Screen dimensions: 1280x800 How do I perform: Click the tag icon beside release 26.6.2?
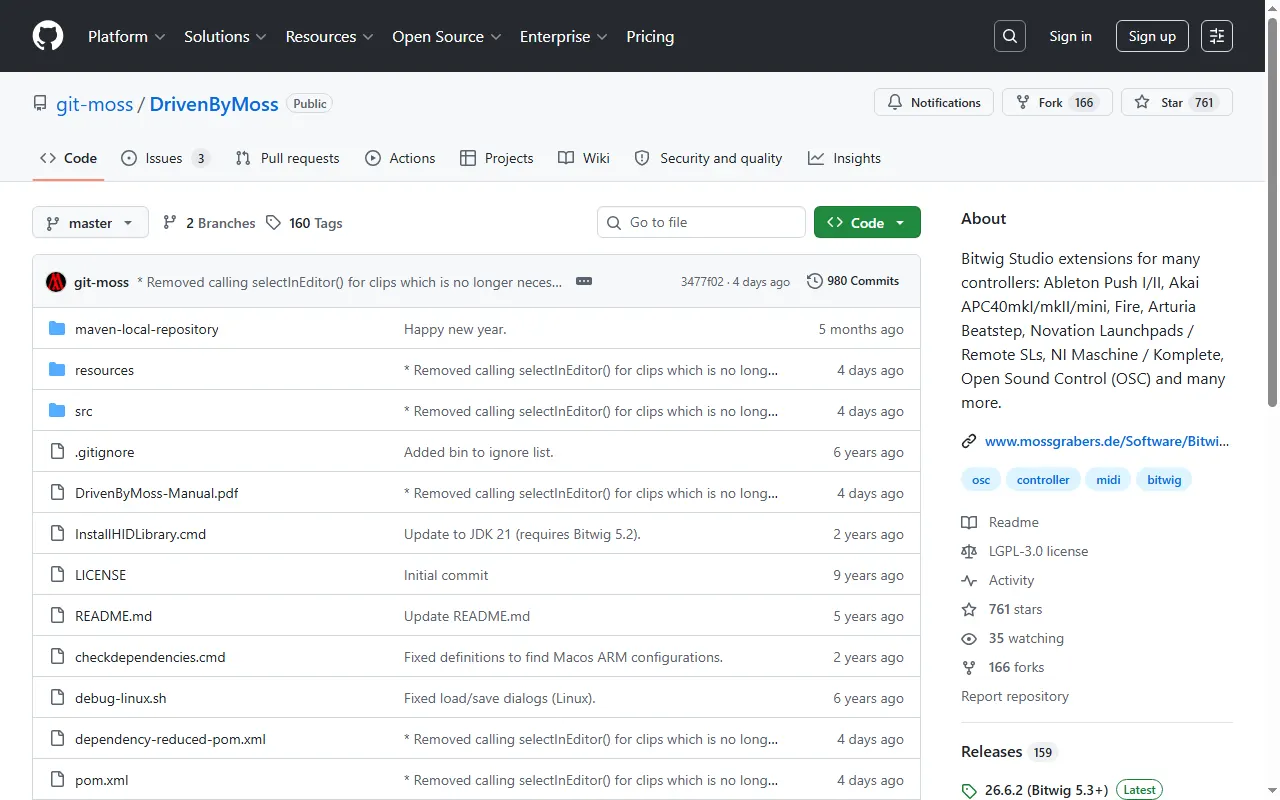(969, 790)
